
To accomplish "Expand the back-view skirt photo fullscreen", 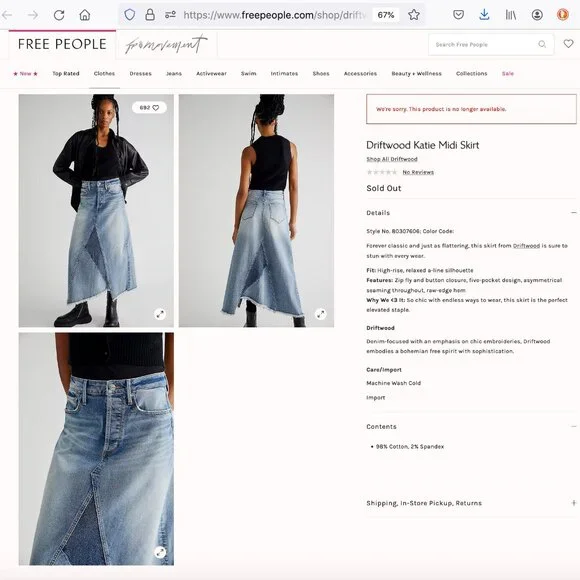I will click(320, 314).
